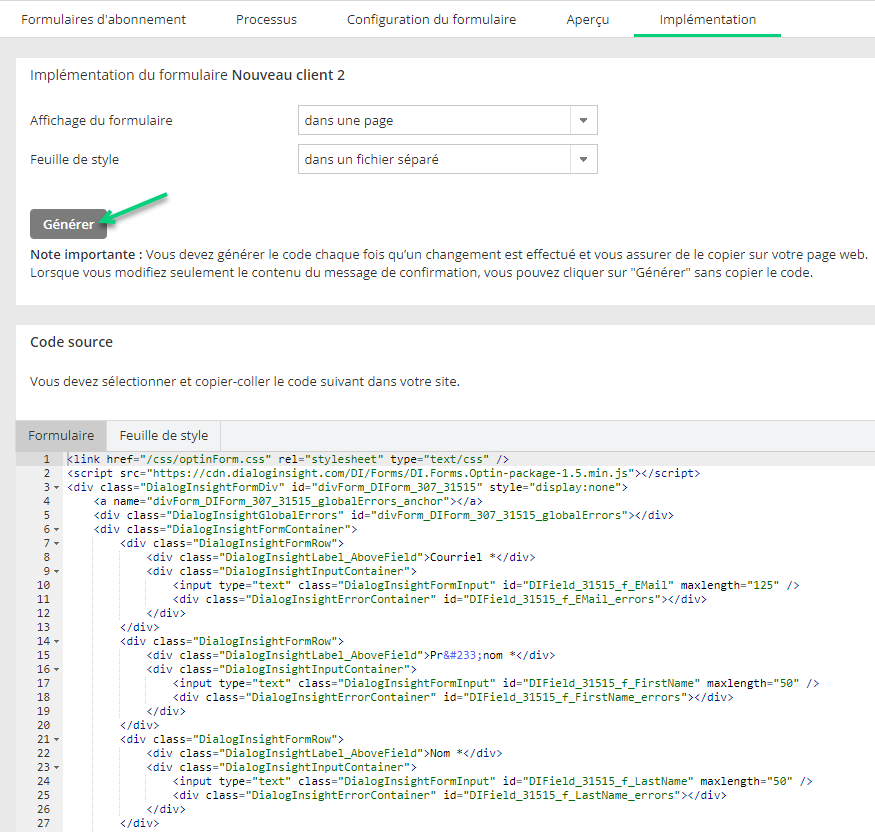875x832 pixels.
Task: Click the 'Pr&#233;nom *' label code line
Action: 351,655
